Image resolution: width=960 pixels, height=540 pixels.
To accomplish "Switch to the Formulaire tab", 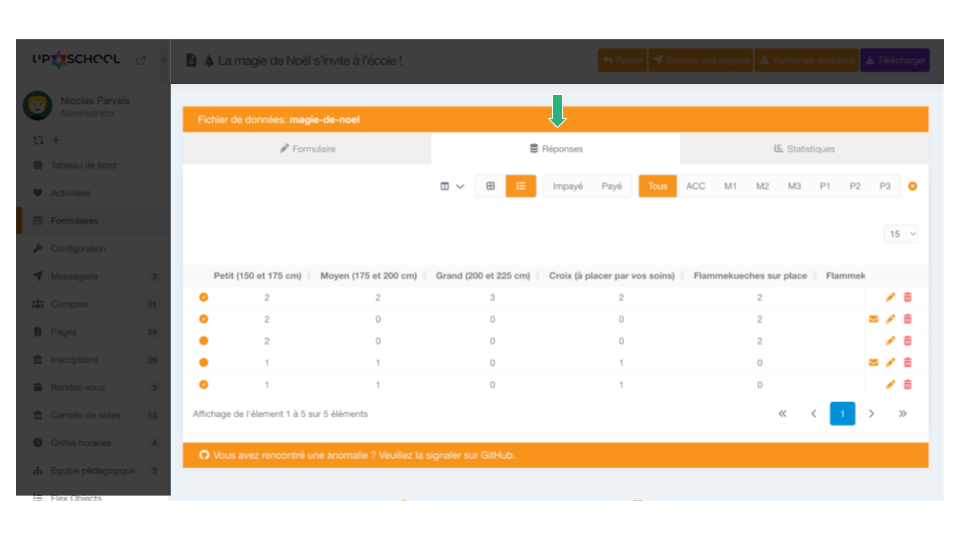I will point(307,149).
